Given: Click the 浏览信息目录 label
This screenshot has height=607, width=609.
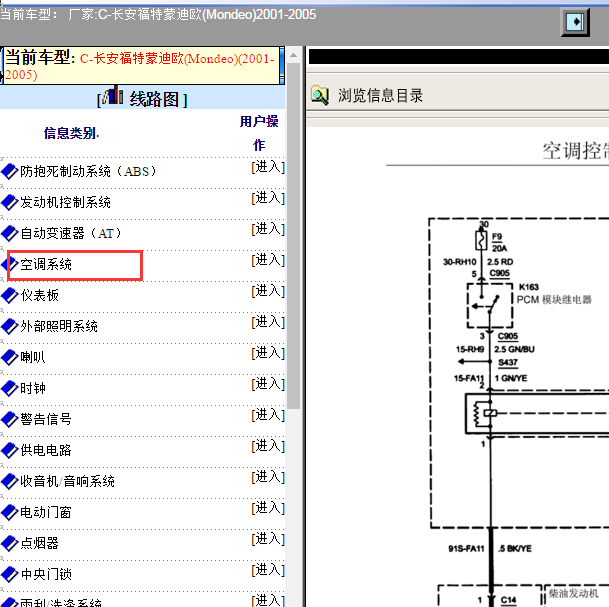Looking at the screenshot, I should [x=380, y=96].
